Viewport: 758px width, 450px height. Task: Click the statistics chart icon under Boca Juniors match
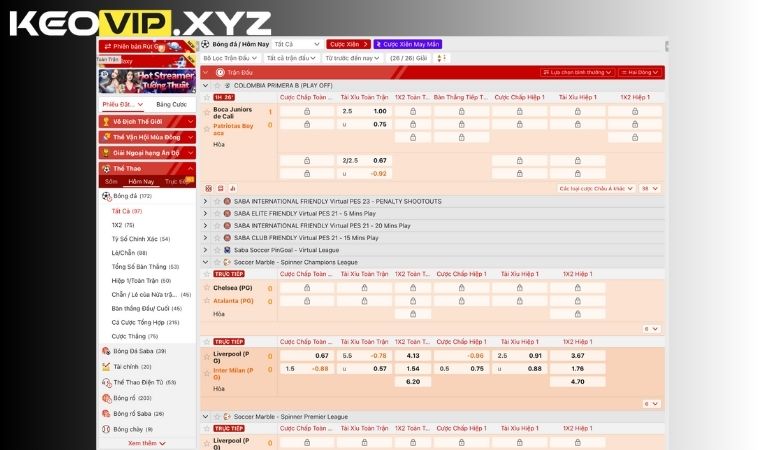pos(232,188)
